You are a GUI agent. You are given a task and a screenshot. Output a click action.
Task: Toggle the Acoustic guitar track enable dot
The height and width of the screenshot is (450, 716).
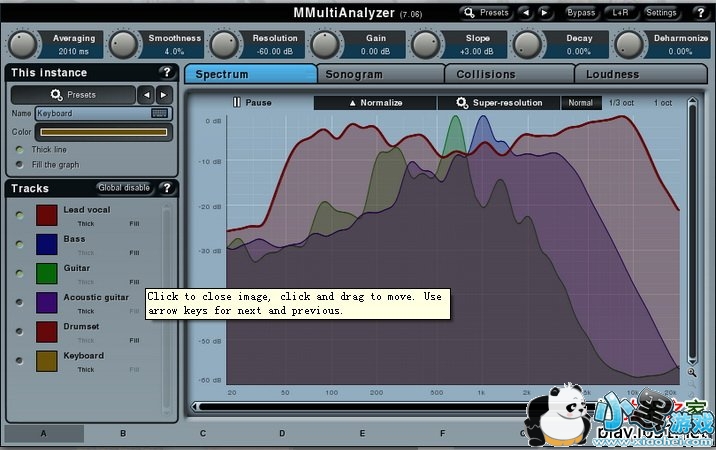pos(20,302)
